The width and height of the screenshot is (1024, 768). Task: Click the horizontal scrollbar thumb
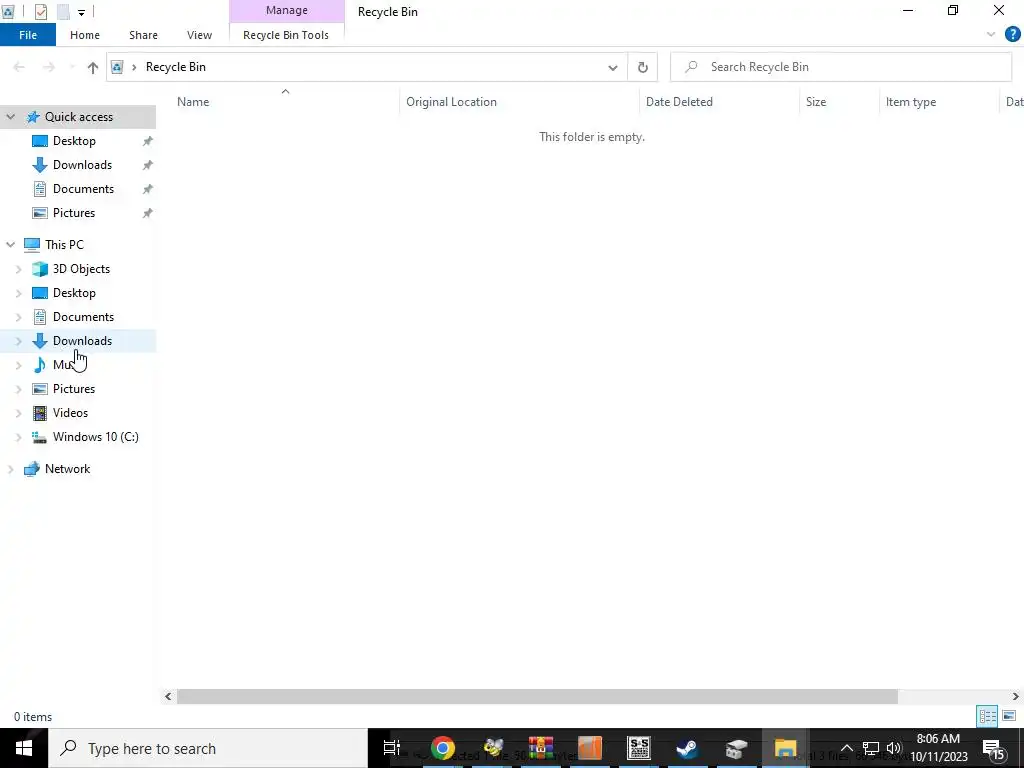pos(537,697)
